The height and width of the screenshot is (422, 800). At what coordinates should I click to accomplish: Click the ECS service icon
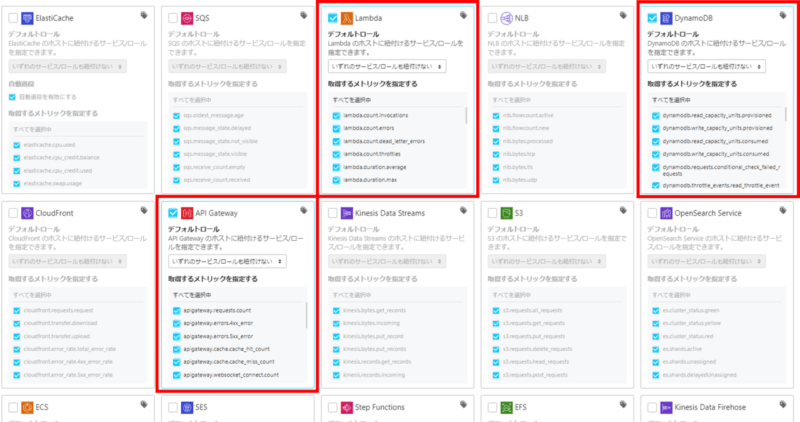click(27, 408)
